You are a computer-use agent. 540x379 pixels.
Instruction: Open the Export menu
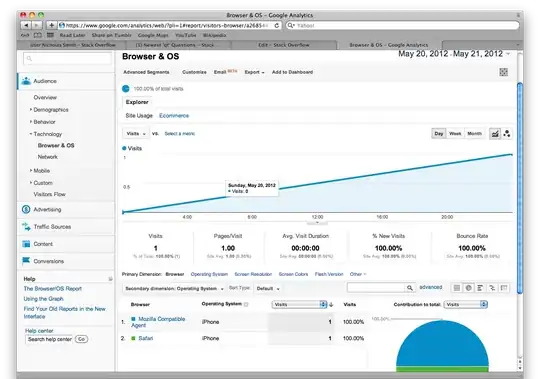tap(254, 72)
